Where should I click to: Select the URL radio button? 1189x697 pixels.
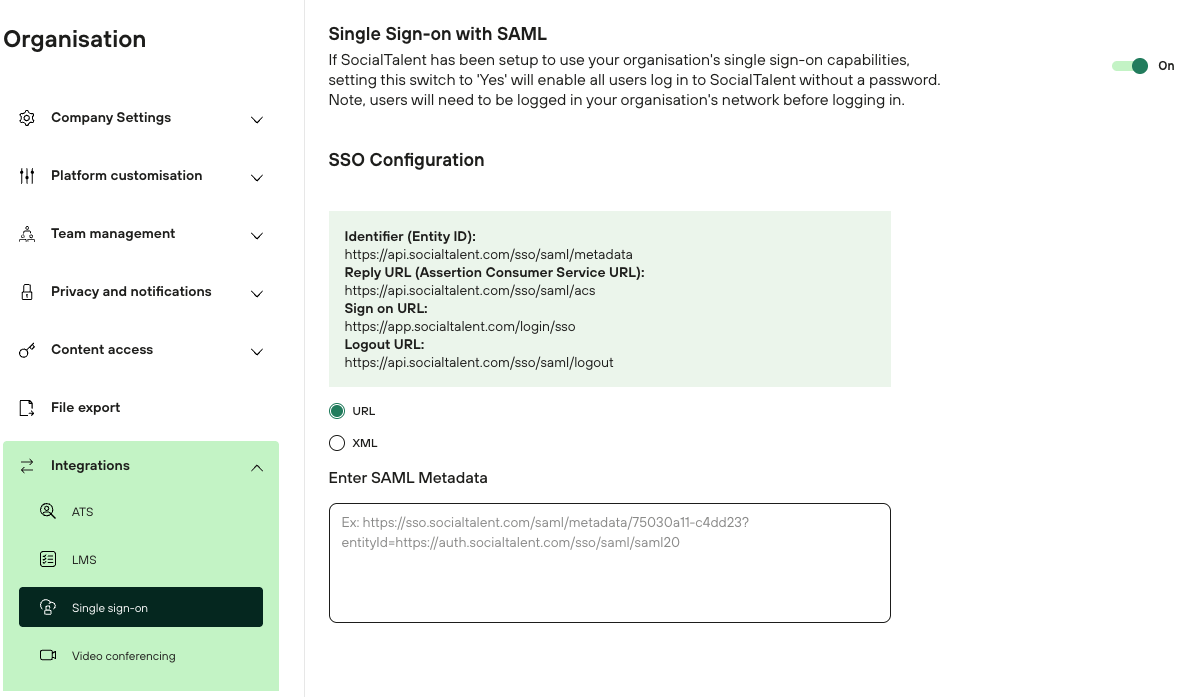337,411
